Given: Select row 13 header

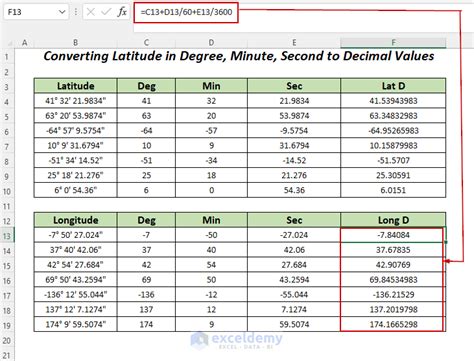Looking at the screenshot, I should [x=7, y=236].
